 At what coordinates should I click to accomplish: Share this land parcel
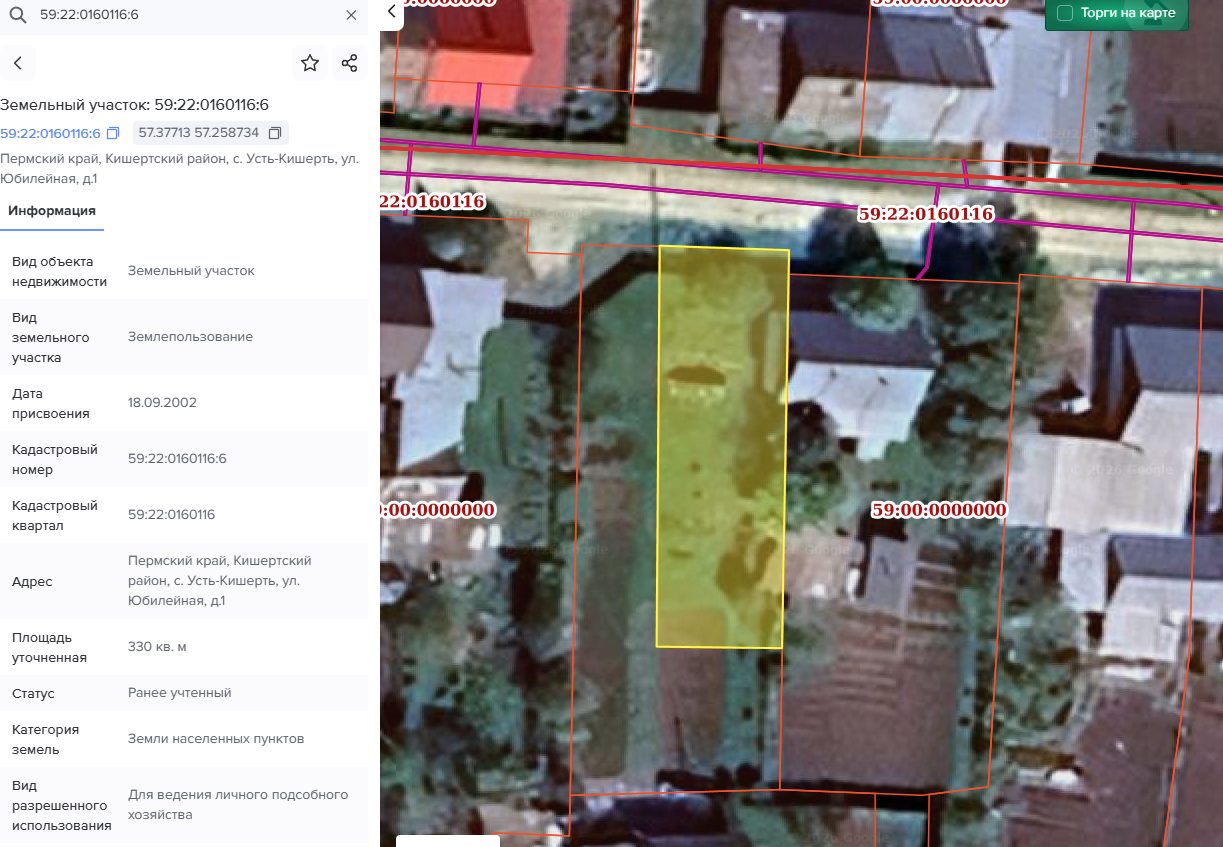tap(349, 63)
